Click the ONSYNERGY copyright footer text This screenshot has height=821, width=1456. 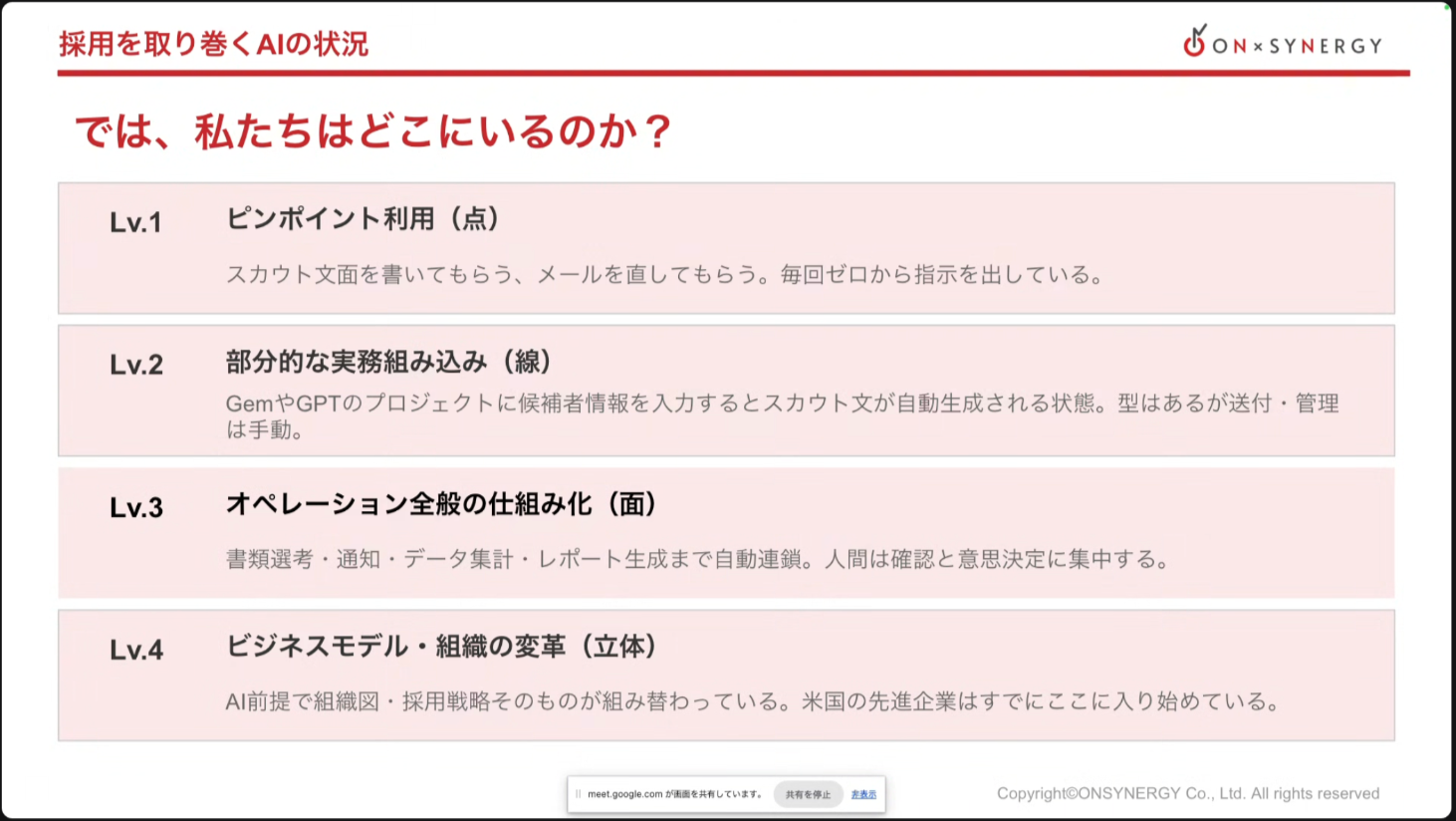coord(1188,793)
